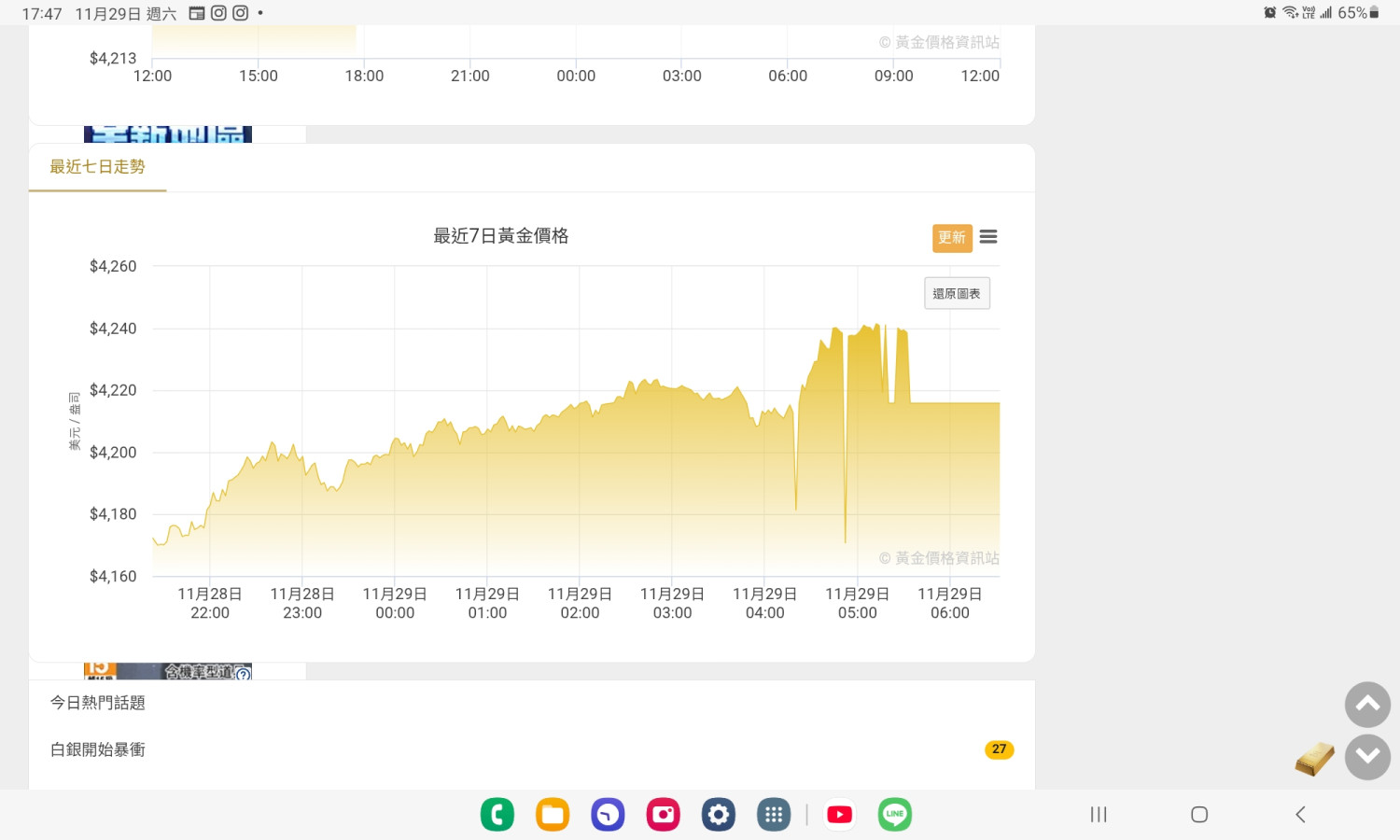This screenshot has height=840, width=1400.
Task: Launch the My Files folder app
Action: coord(553,815)
